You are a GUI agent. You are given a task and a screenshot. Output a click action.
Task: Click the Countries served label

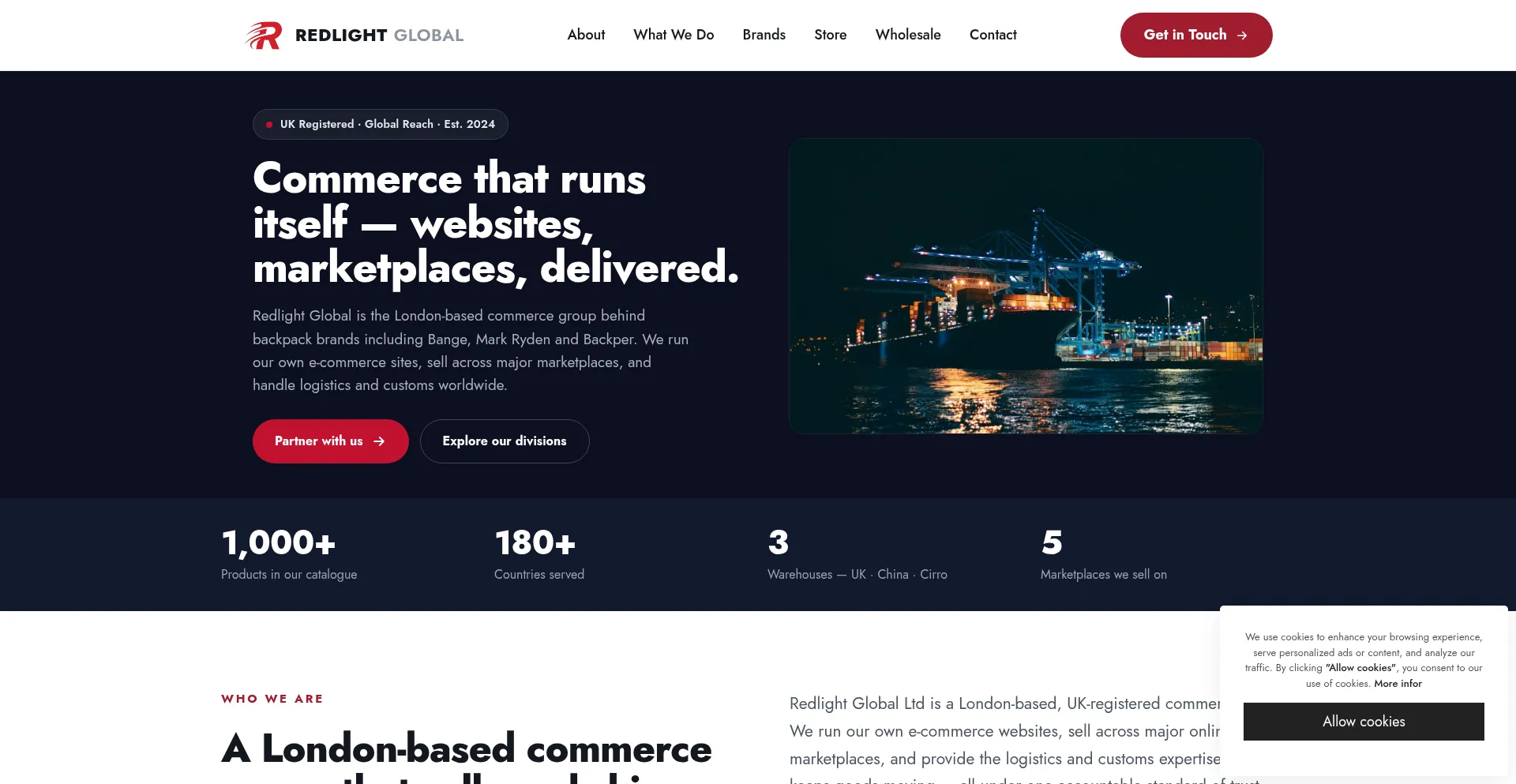(539, 575)
